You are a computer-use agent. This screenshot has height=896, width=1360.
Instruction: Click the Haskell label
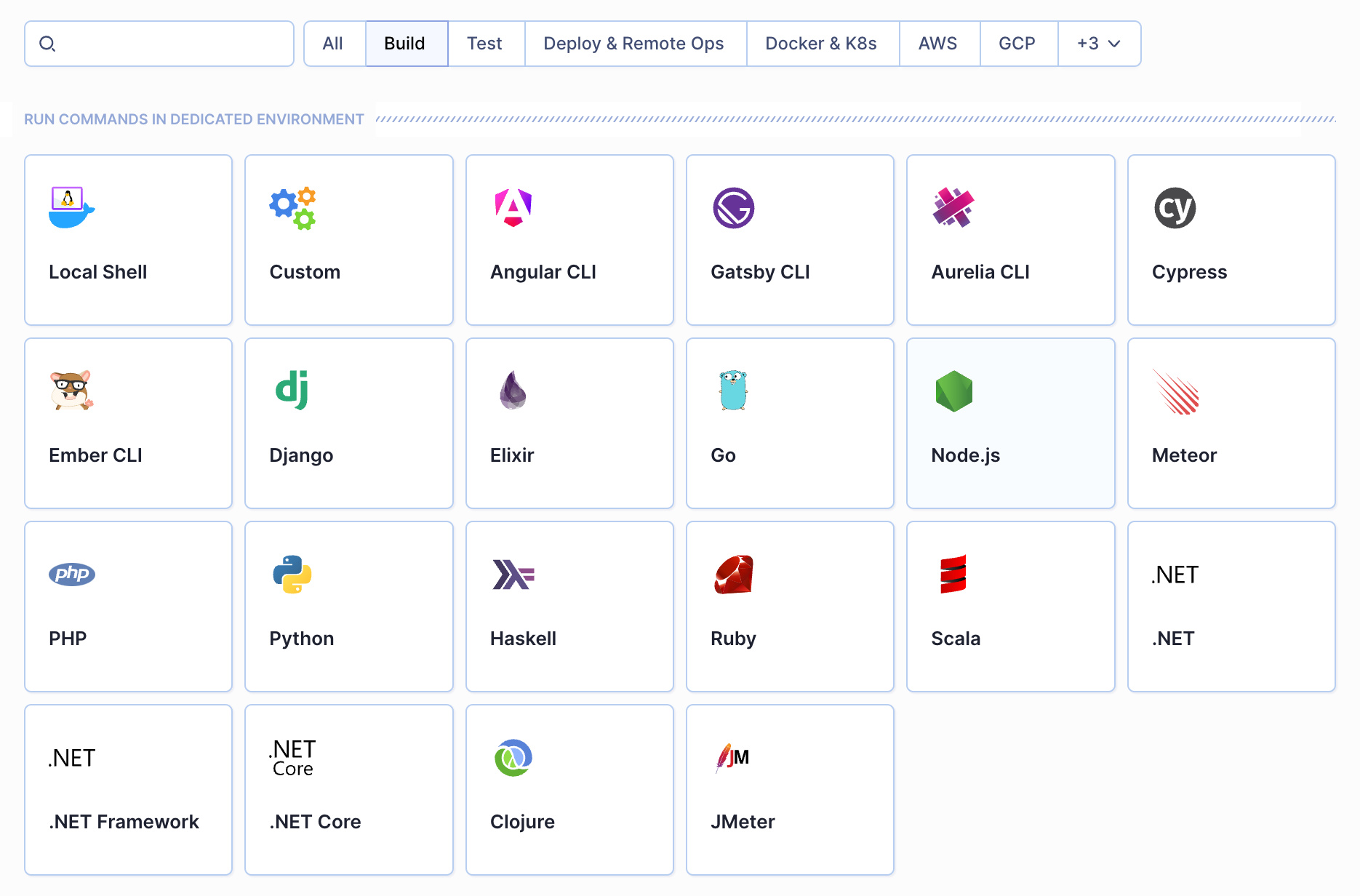[x=523, y=639]
